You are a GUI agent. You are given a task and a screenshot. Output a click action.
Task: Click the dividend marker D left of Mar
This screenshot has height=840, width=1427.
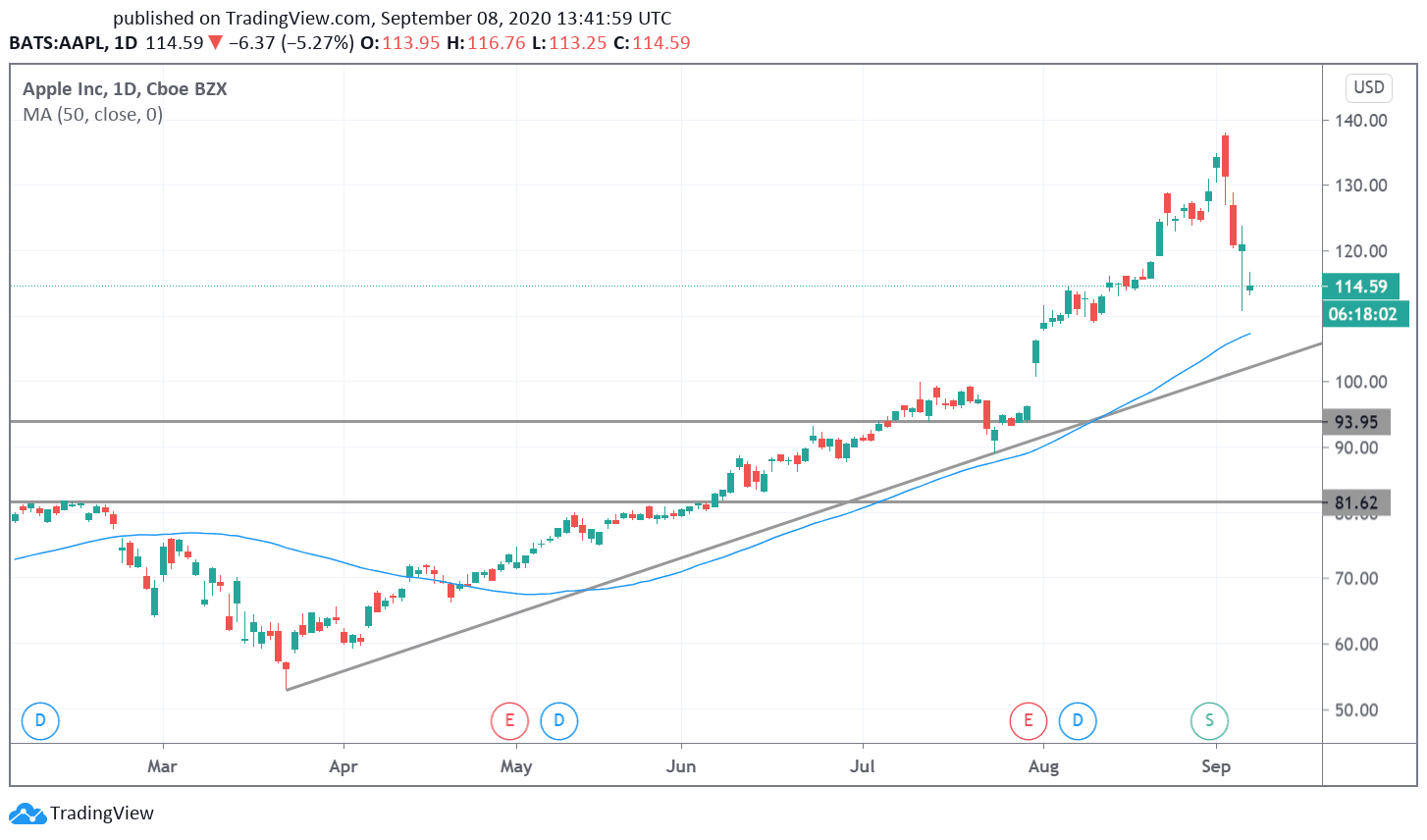(x=40, y=721)
